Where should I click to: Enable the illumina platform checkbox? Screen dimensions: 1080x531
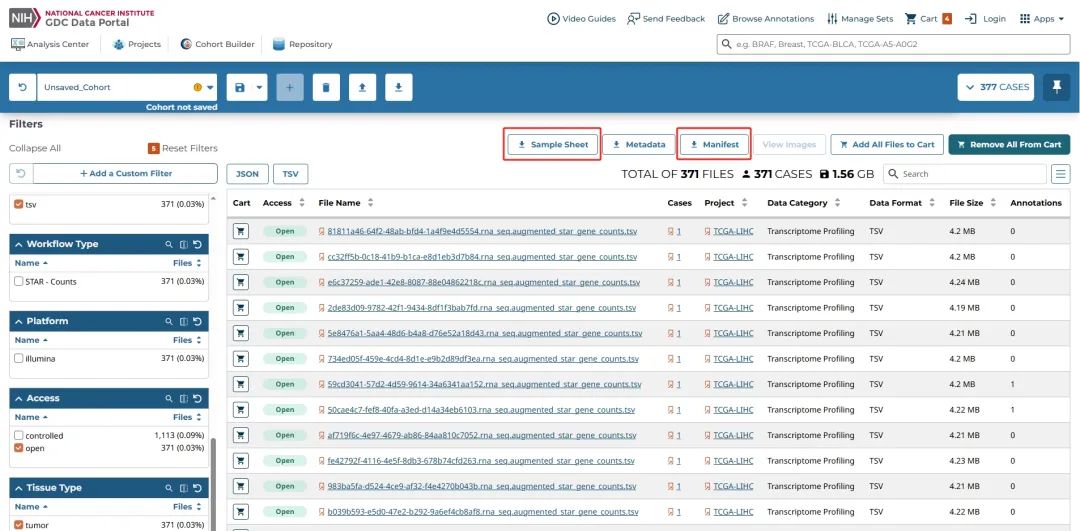pos(19,358)
